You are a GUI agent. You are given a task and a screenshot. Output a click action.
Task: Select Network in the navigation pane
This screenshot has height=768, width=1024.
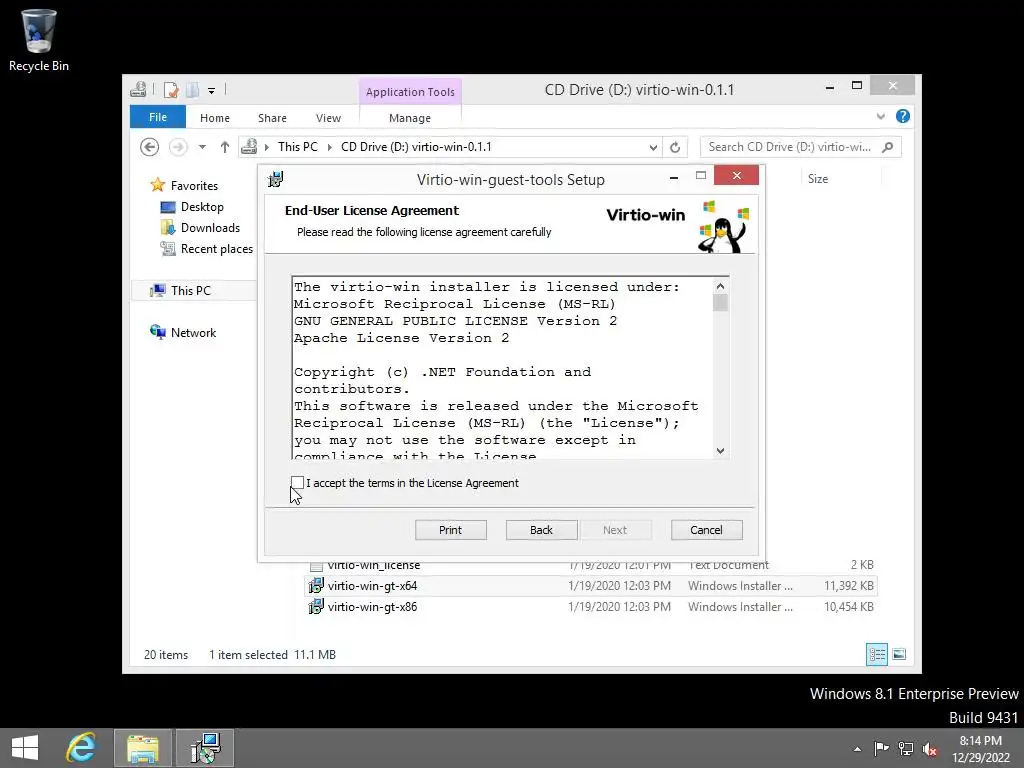coord(193,332)
